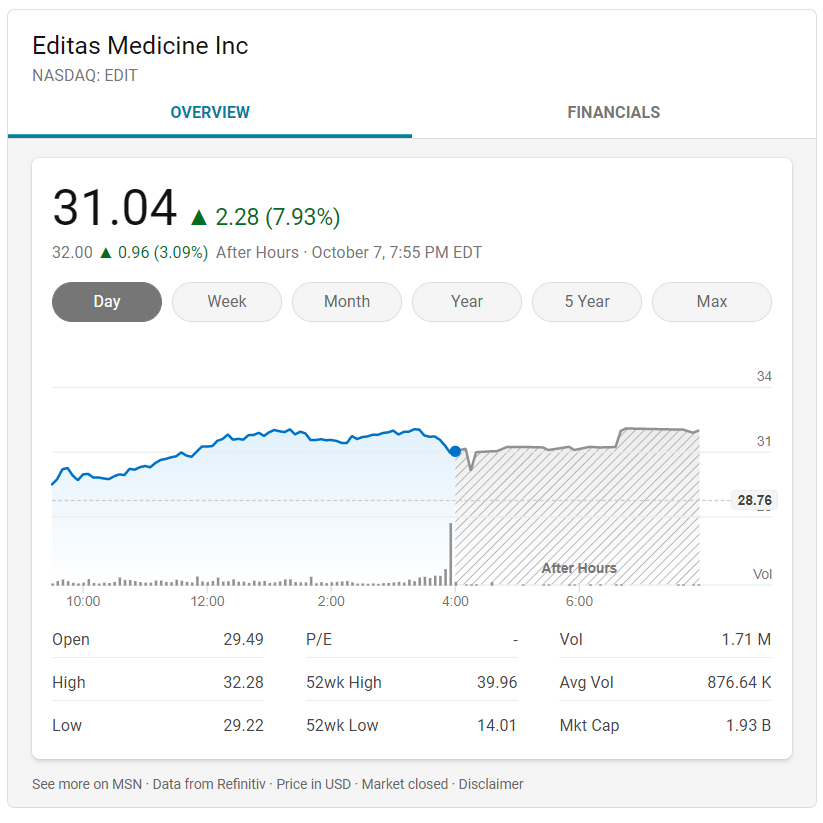
Task: Click the Data from Refinitiv text
Action: pos(209,784)
